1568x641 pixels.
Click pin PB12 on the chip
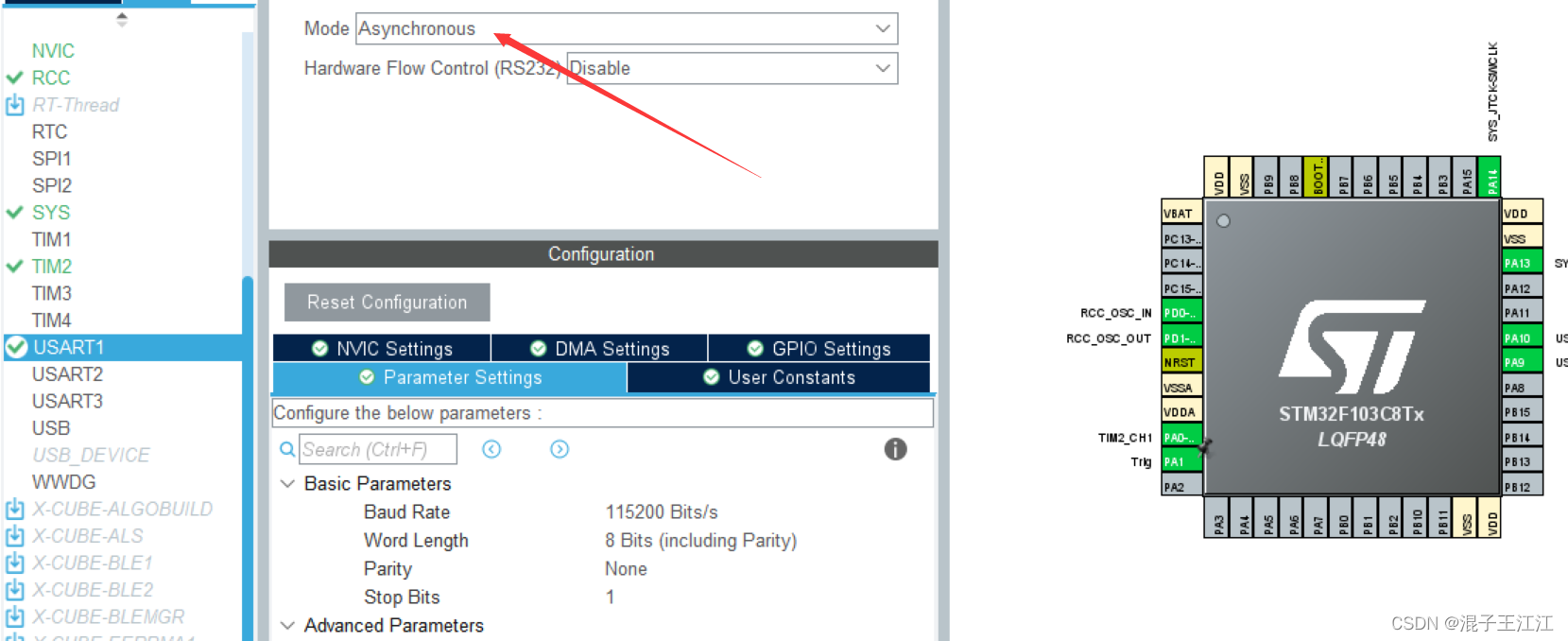1522,486
